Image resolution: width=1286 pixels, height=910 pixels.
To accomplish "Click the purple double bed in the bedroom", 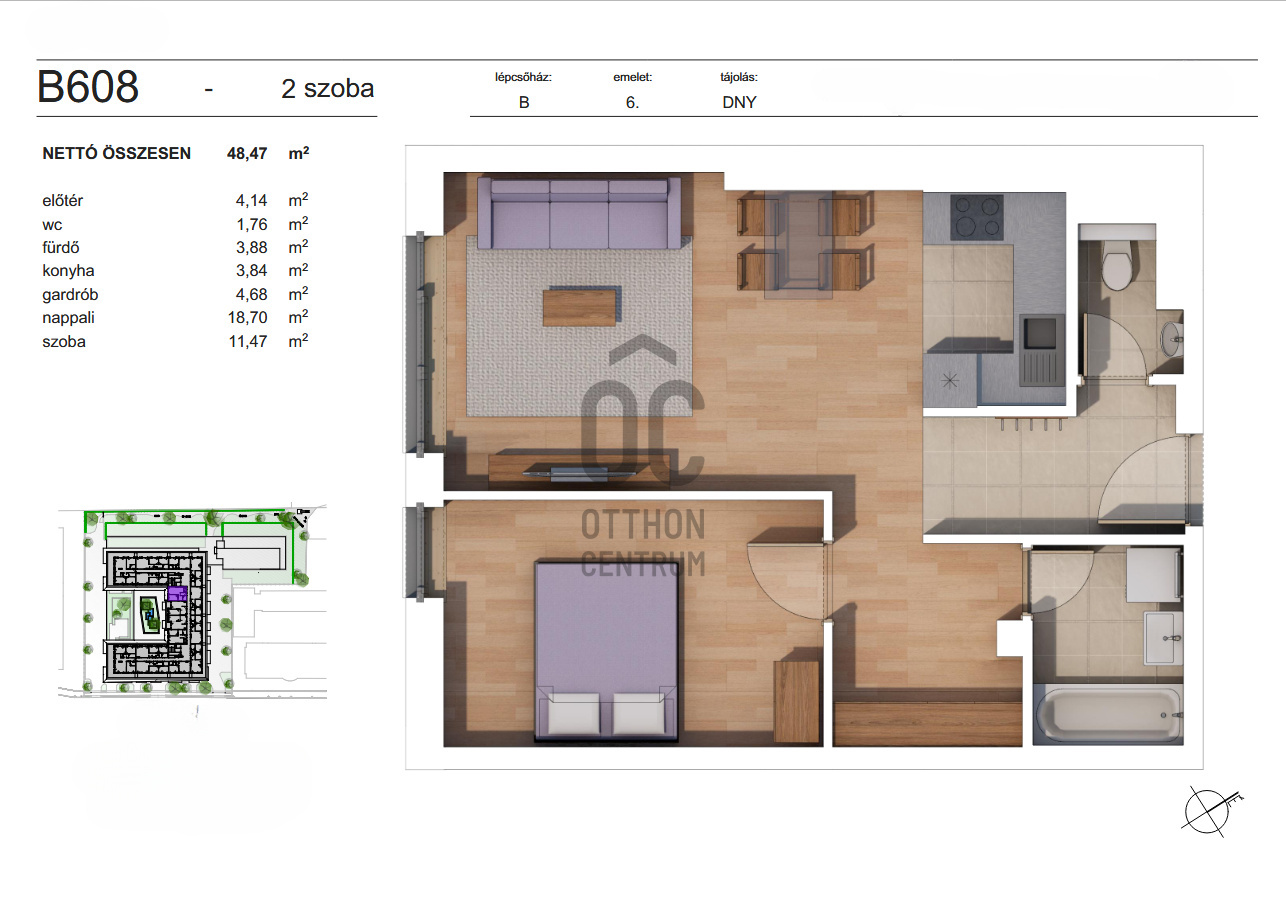I will point(607,650).
